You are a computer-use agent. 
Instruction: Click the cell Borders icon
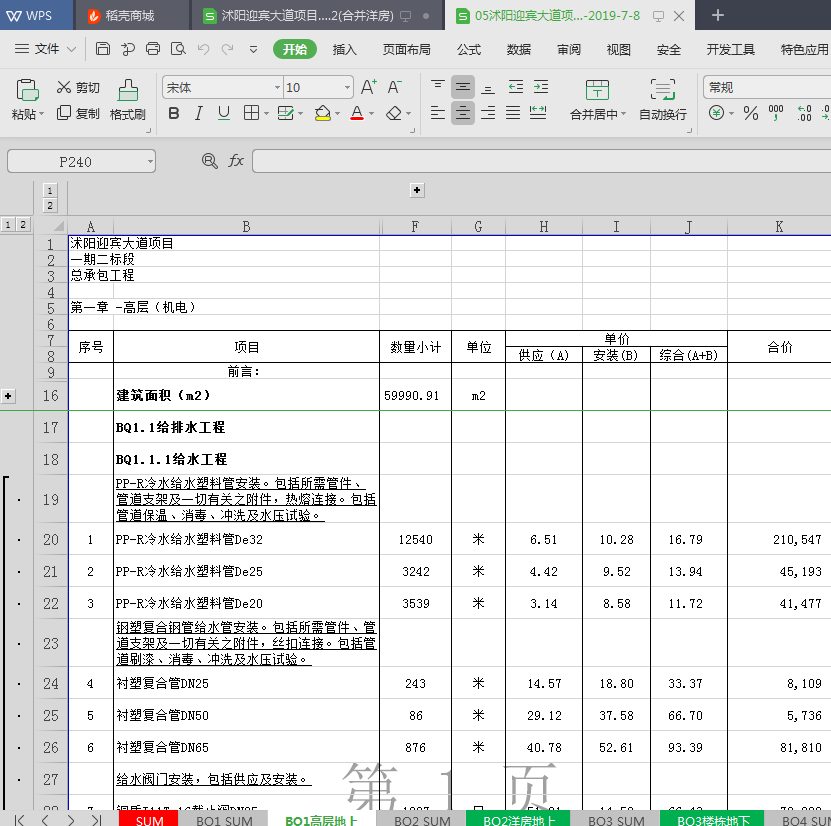coord(251,113)
